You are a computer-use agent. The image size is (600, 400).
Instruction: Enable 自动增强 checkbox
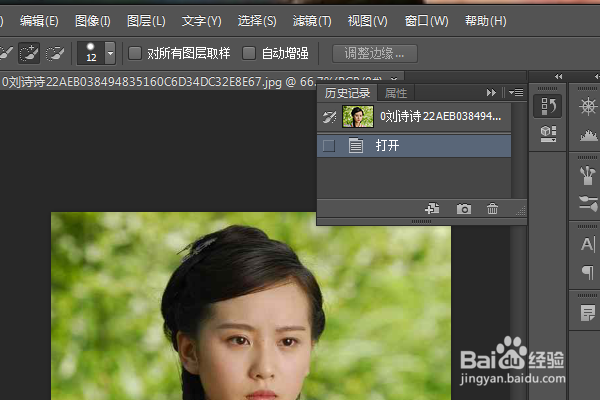pyautogui.click(x=249, y=53)
